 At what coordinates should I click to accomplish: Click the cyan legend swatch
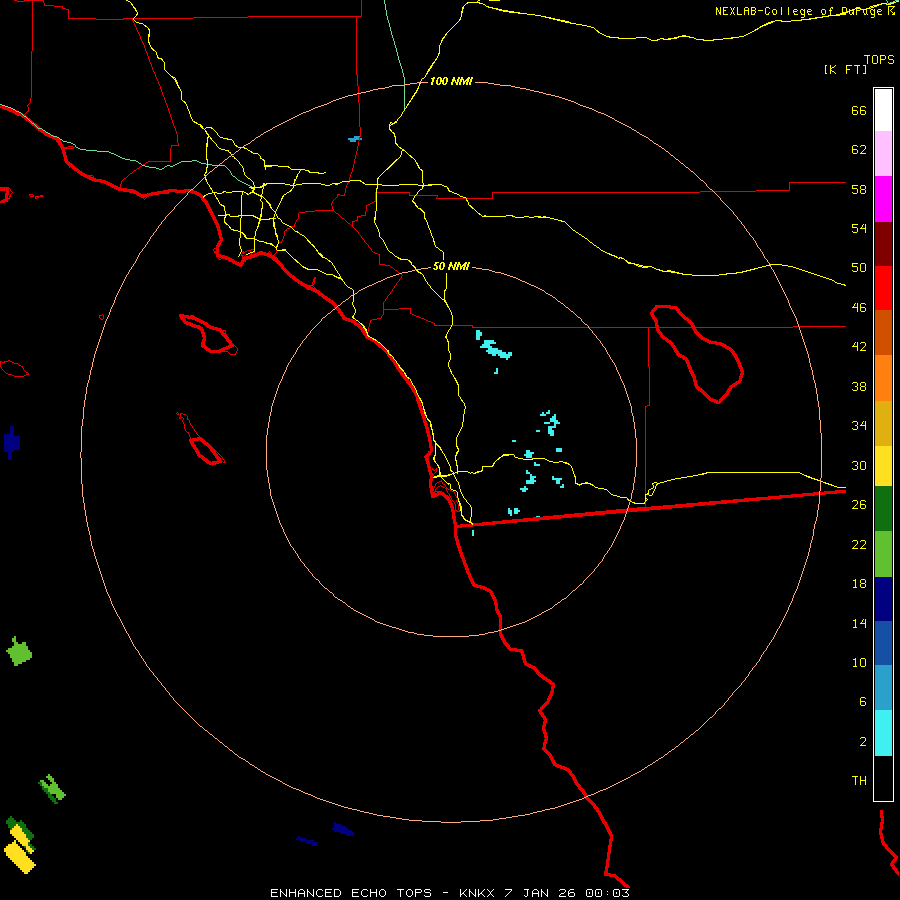pos(883,733)
